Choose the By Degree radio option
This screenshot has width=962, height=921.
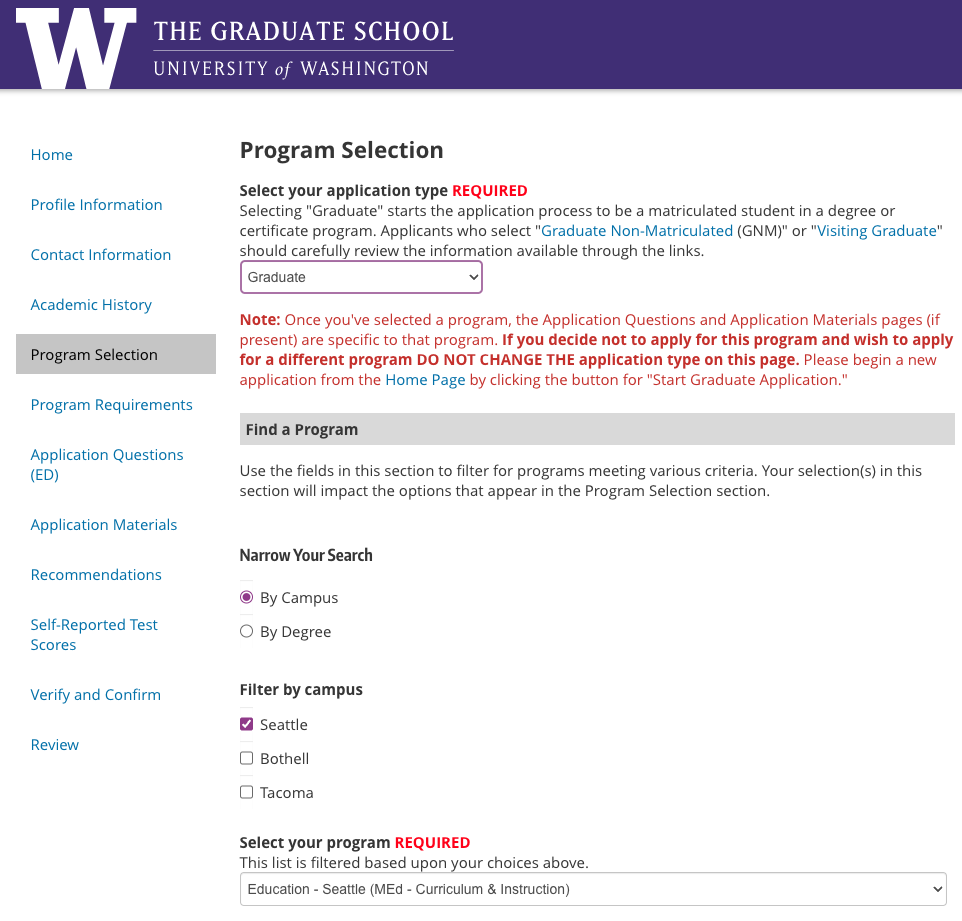247,632
